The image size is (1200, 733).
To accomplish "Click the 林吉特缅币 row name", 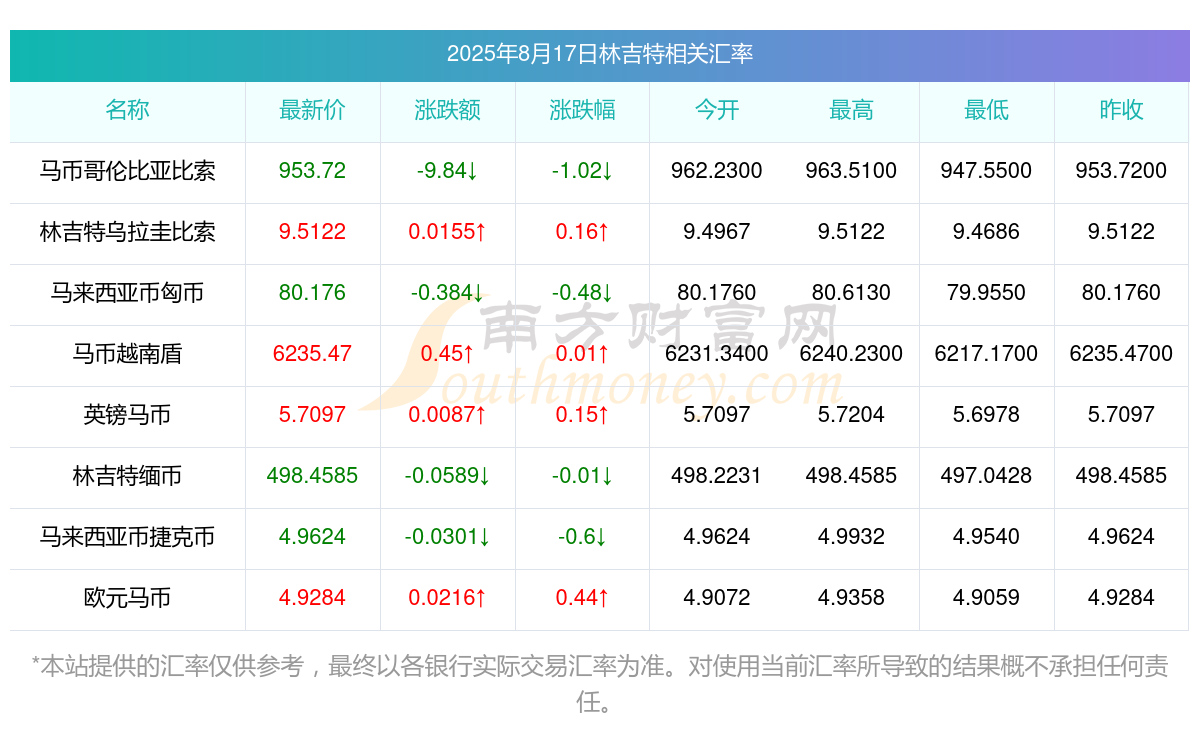I will click(x=127, y=476).
